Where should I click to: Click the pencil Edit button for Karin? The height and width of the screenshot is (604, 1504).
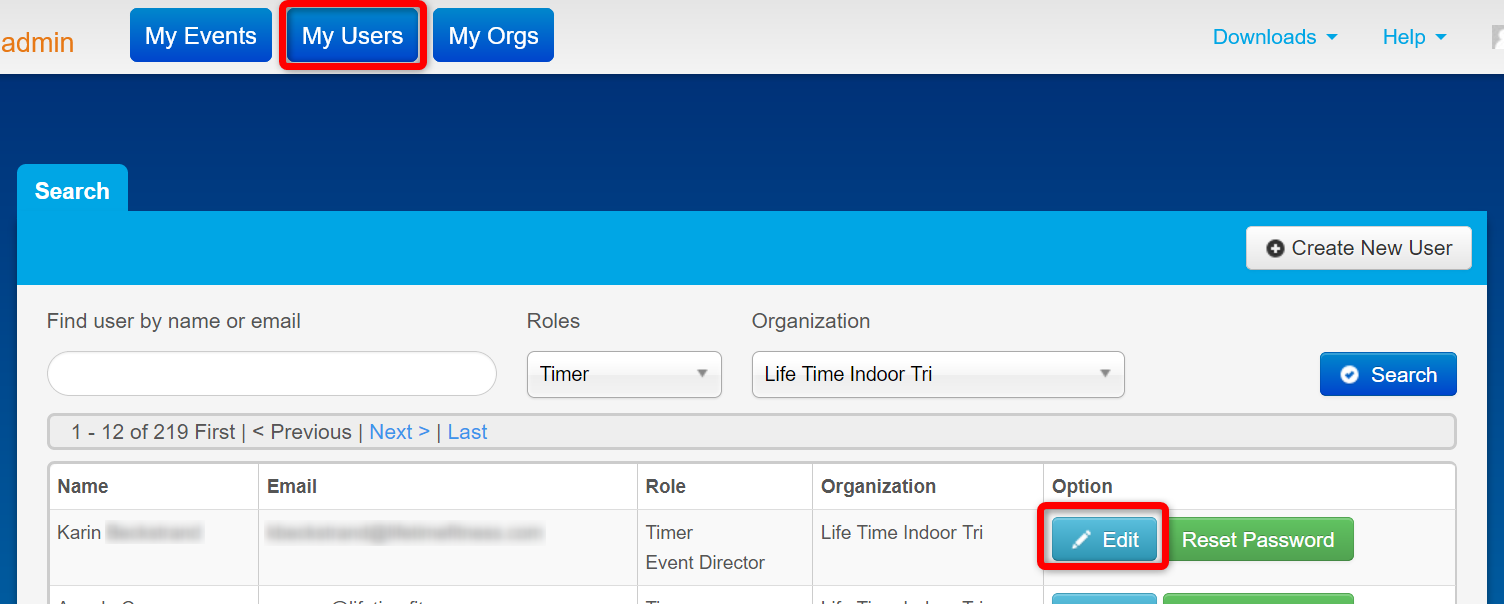point(1104,540)
